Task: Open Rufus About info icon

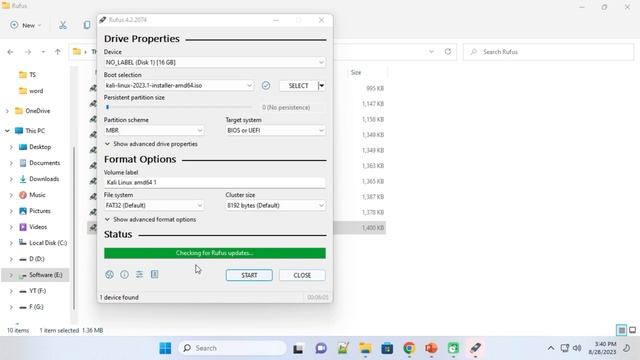Action: pos(124,275)
